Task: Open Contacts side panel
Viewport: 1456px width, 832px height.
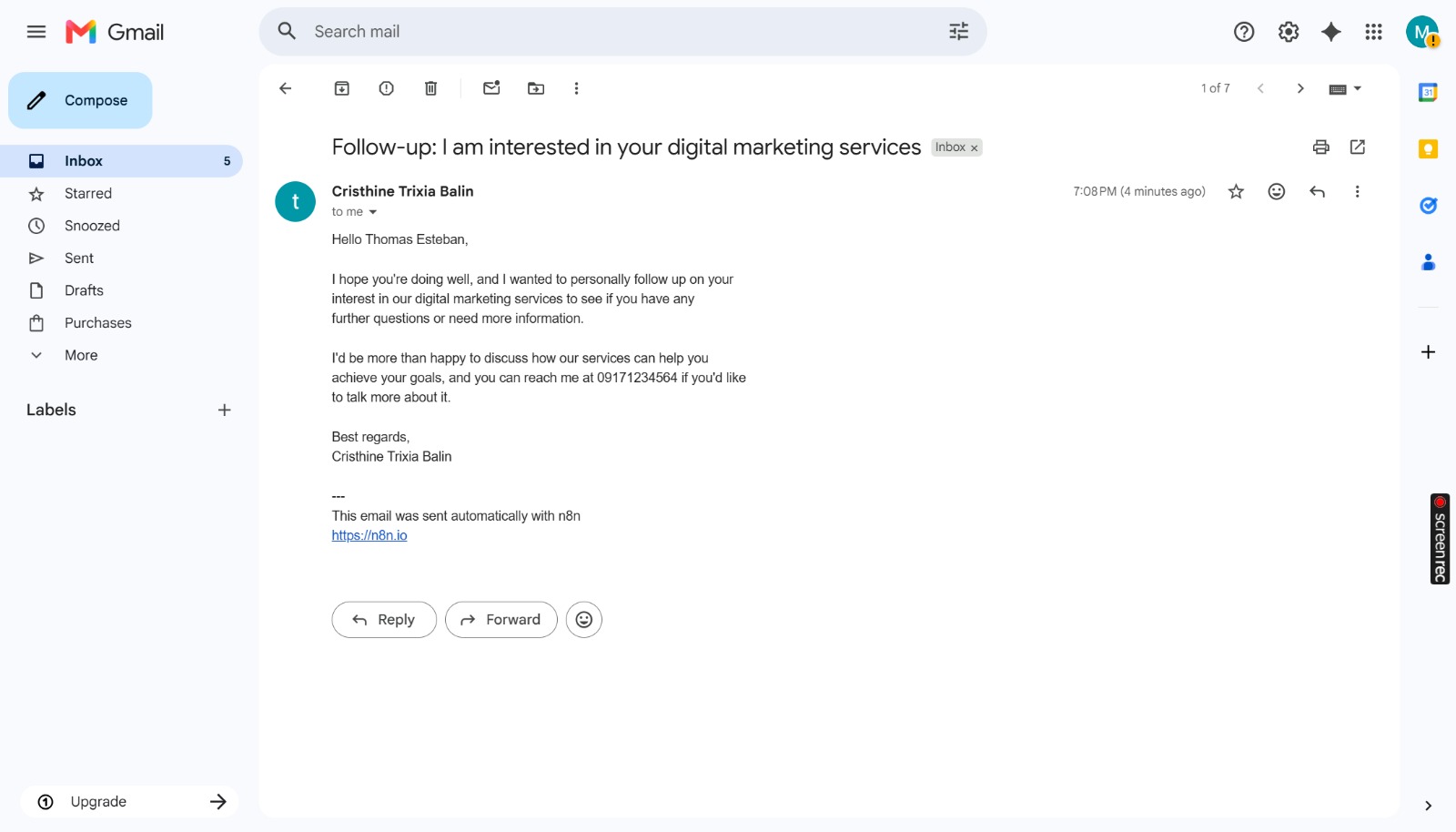Action: click(x=1429, y=262)
